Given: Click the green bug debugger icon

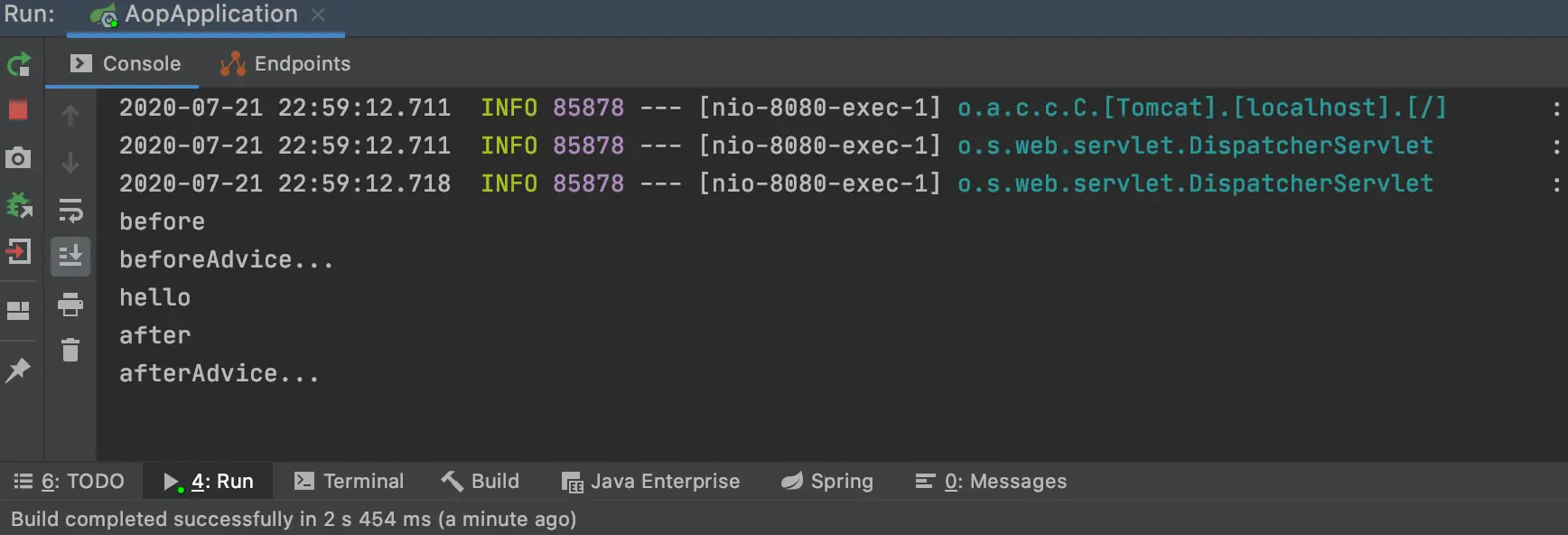Looking at the screenshot, I should coord(19,205).
